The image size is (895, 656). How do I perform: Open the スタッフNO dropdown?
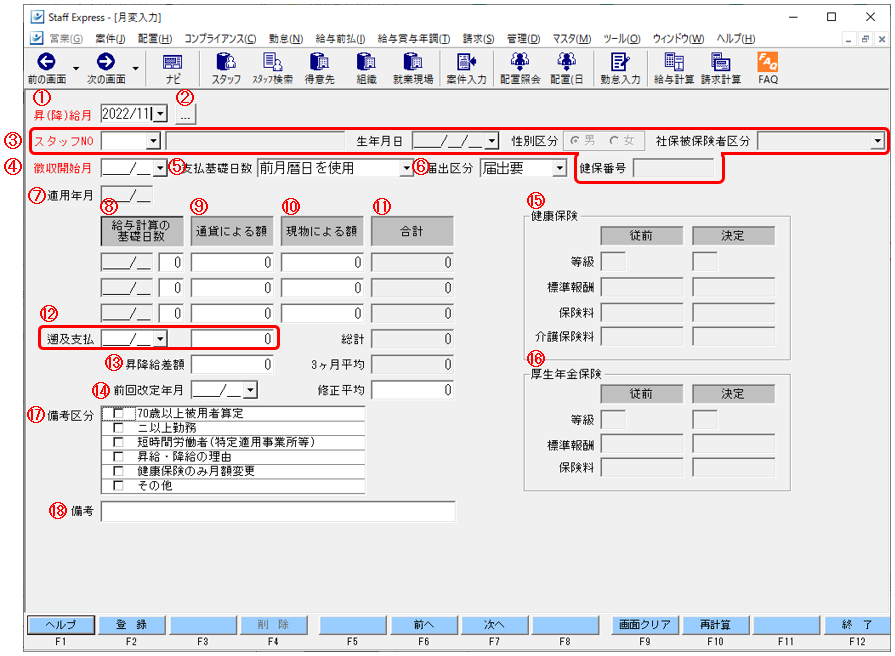153,141
